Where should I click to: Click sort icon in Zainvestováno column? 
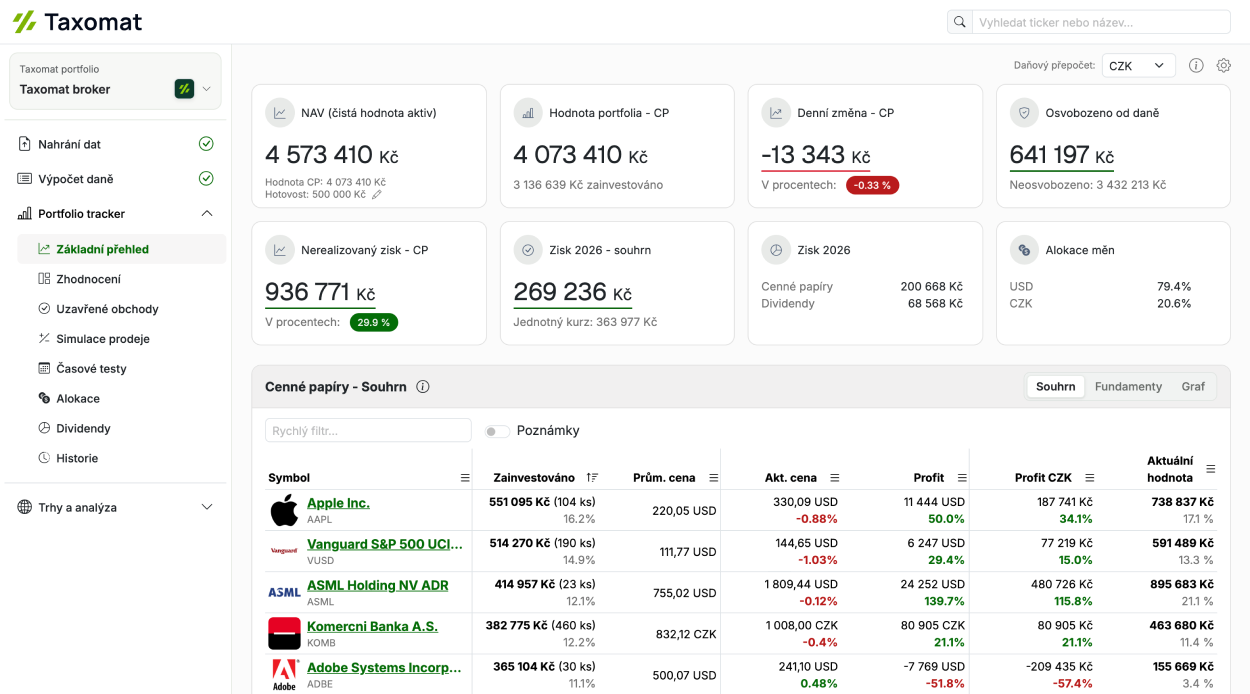593,478
